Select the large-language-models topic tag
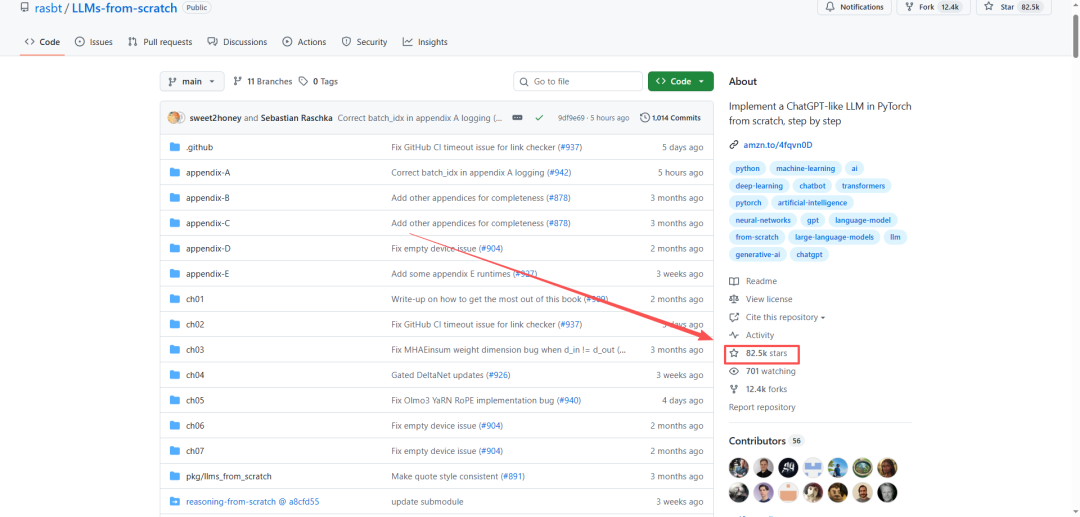 pyautogui.click(x=833, y=237)
